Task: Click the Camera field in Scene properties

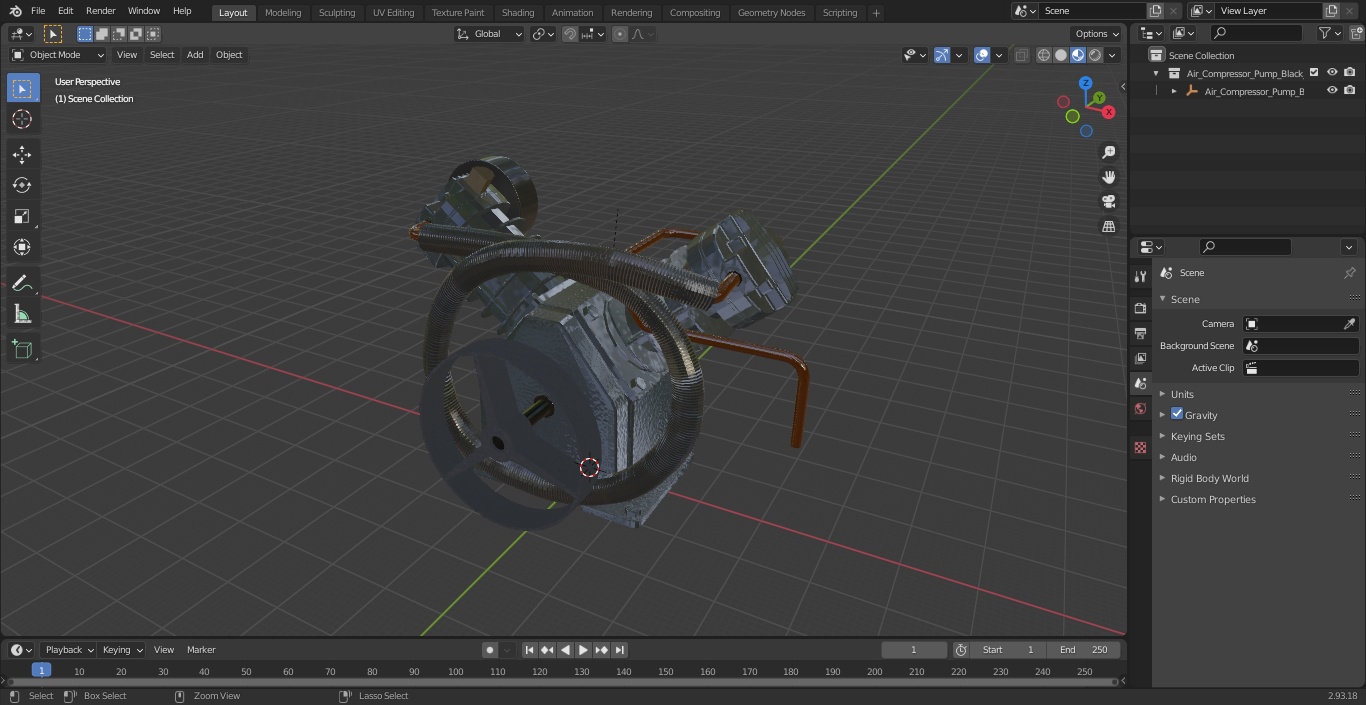Action: point(1300,324)
